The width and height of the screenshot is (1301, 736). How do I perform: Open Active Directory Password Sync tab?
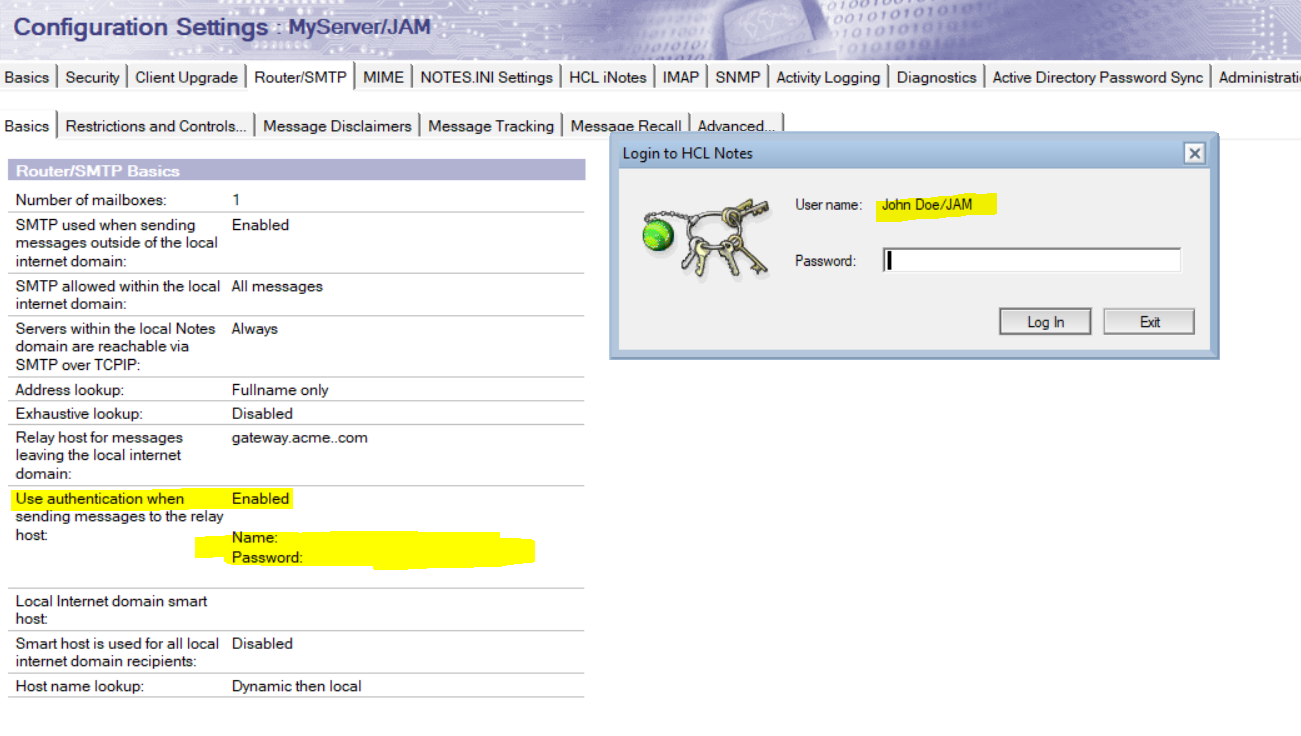coord(1097,77)
